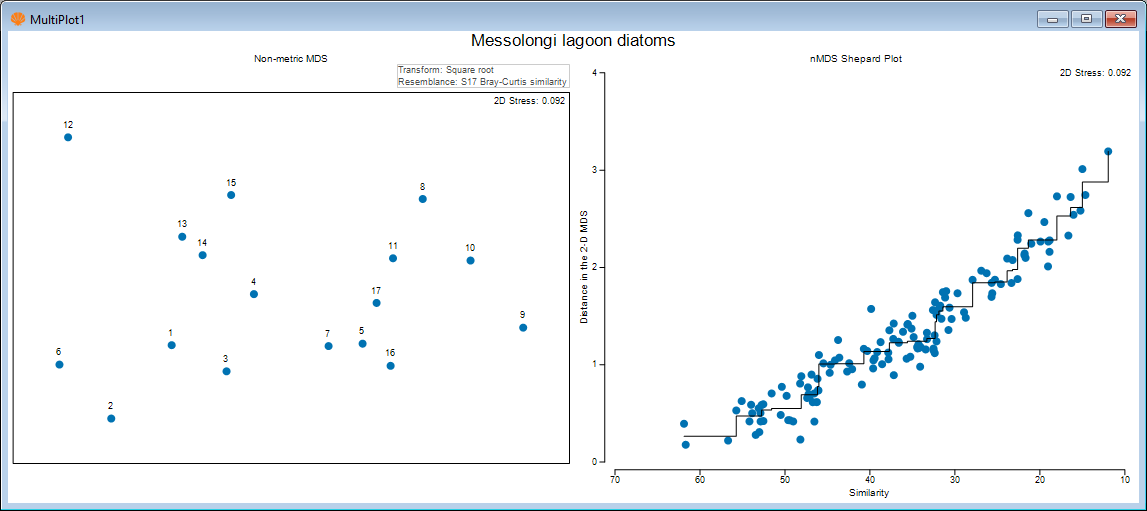Select the Transform and Resemblance key box
The height and width of the screenshot is (511, 1147).
click(x=483, y=76)
